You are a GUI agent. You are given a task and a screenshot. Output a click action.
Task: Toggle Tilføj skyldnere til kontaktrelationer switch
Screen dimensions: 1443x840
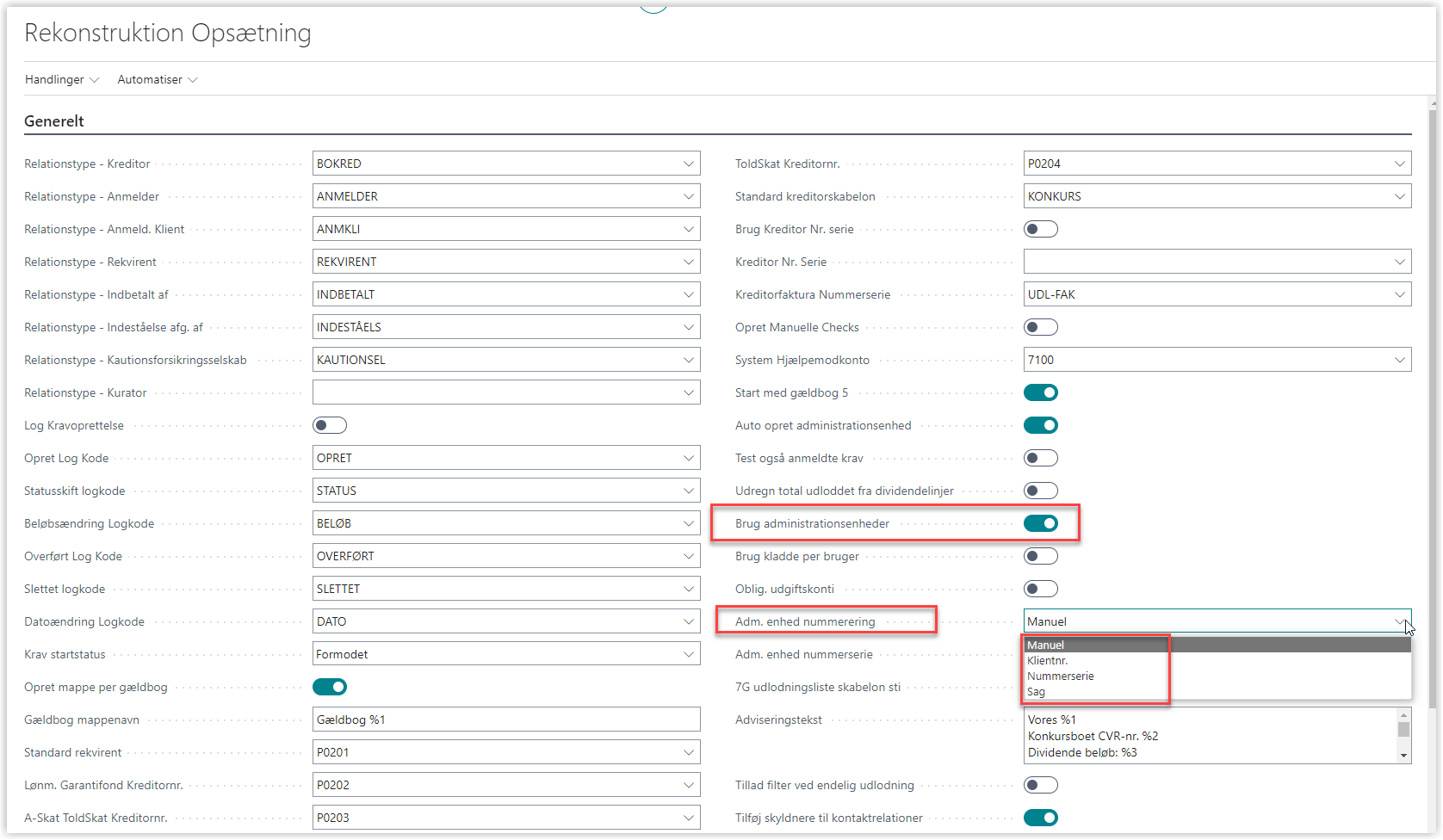1040,818
